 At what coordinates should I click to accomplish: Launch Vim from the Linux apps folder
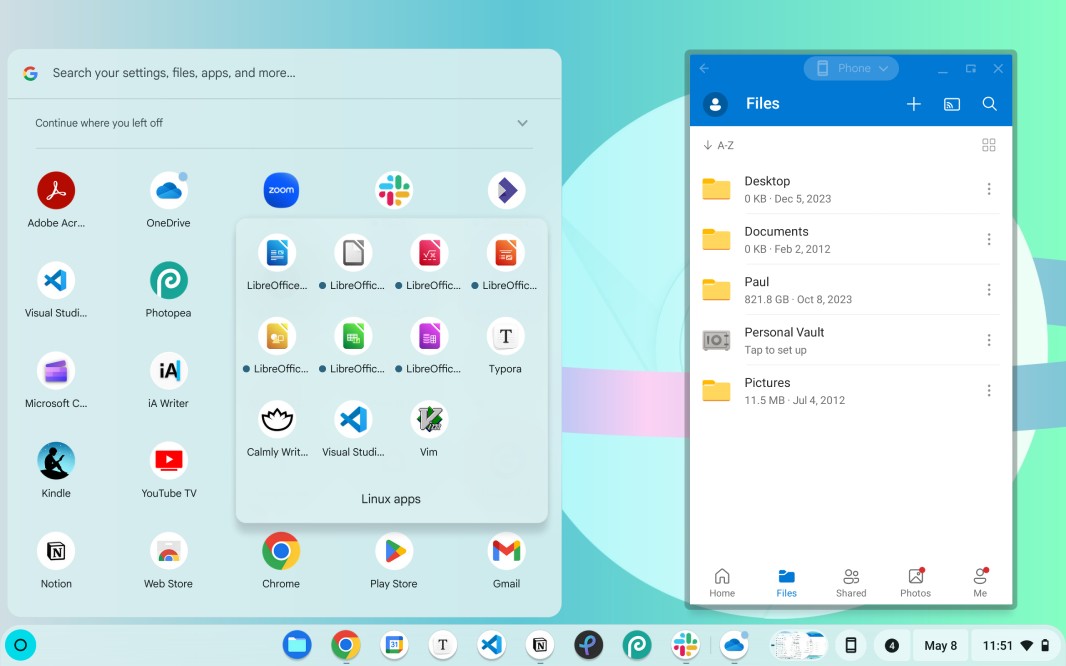pos(429,420)
